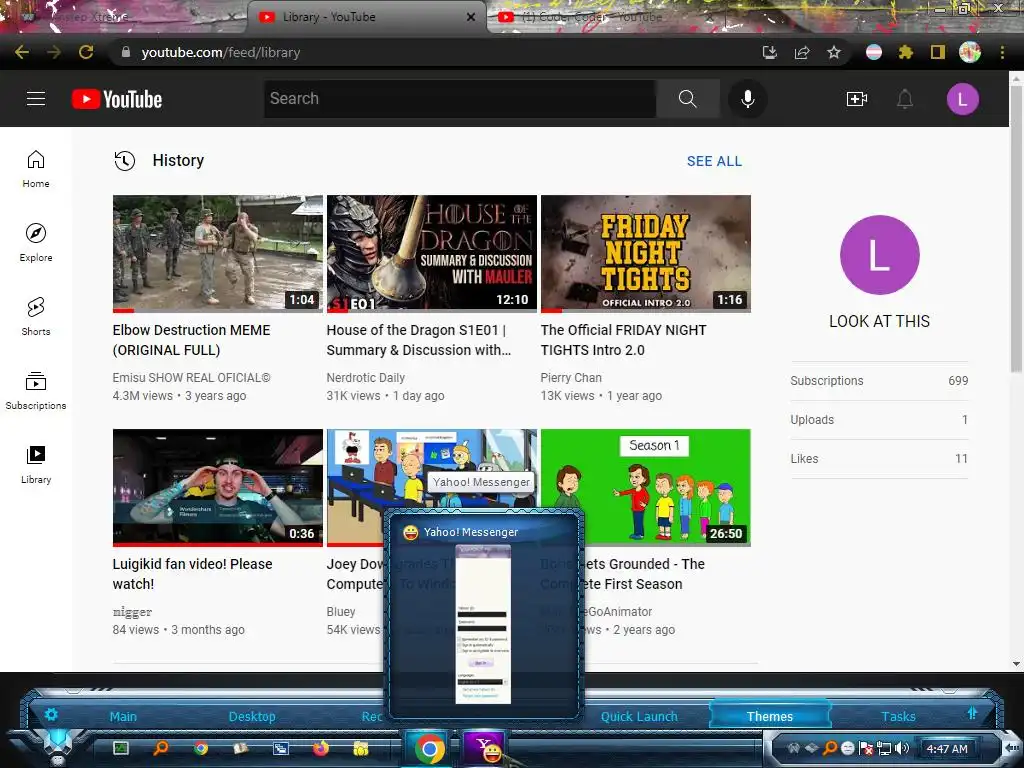The width and height of the screenshot is (1024, 768).
Task: Click the large L profile circle
Action: pyautogui.click(x=879, y=255)
